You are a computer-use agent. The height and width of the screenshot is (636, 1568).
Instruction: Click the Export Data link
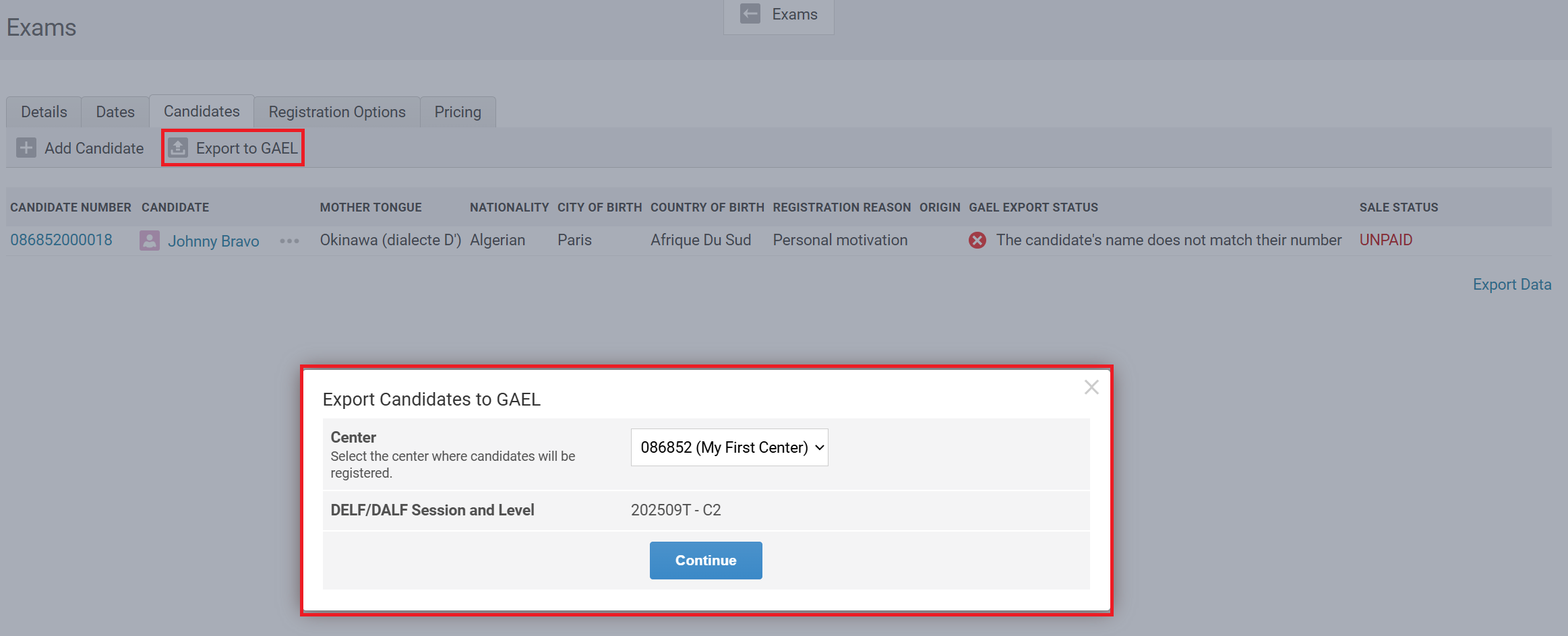1511,284
